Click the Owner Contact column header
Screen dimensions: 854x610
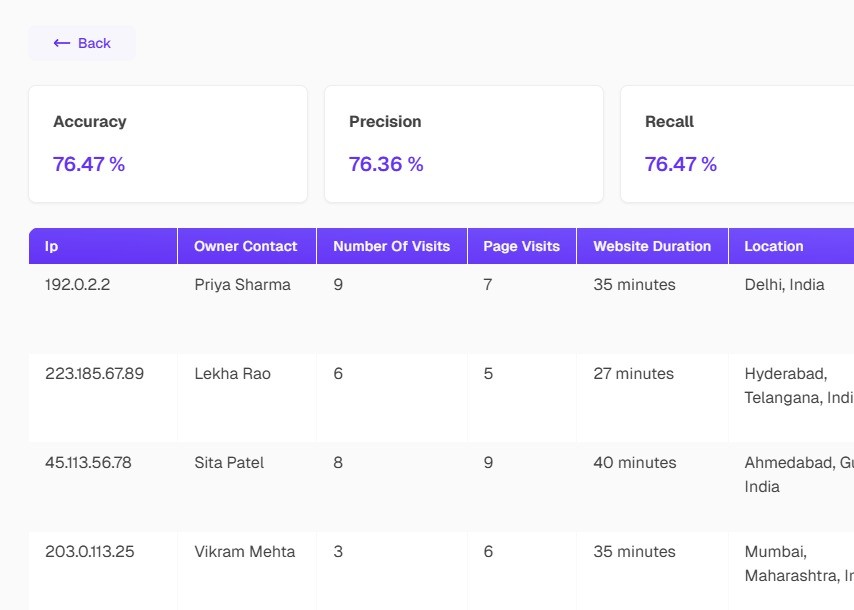coord(247,246)
